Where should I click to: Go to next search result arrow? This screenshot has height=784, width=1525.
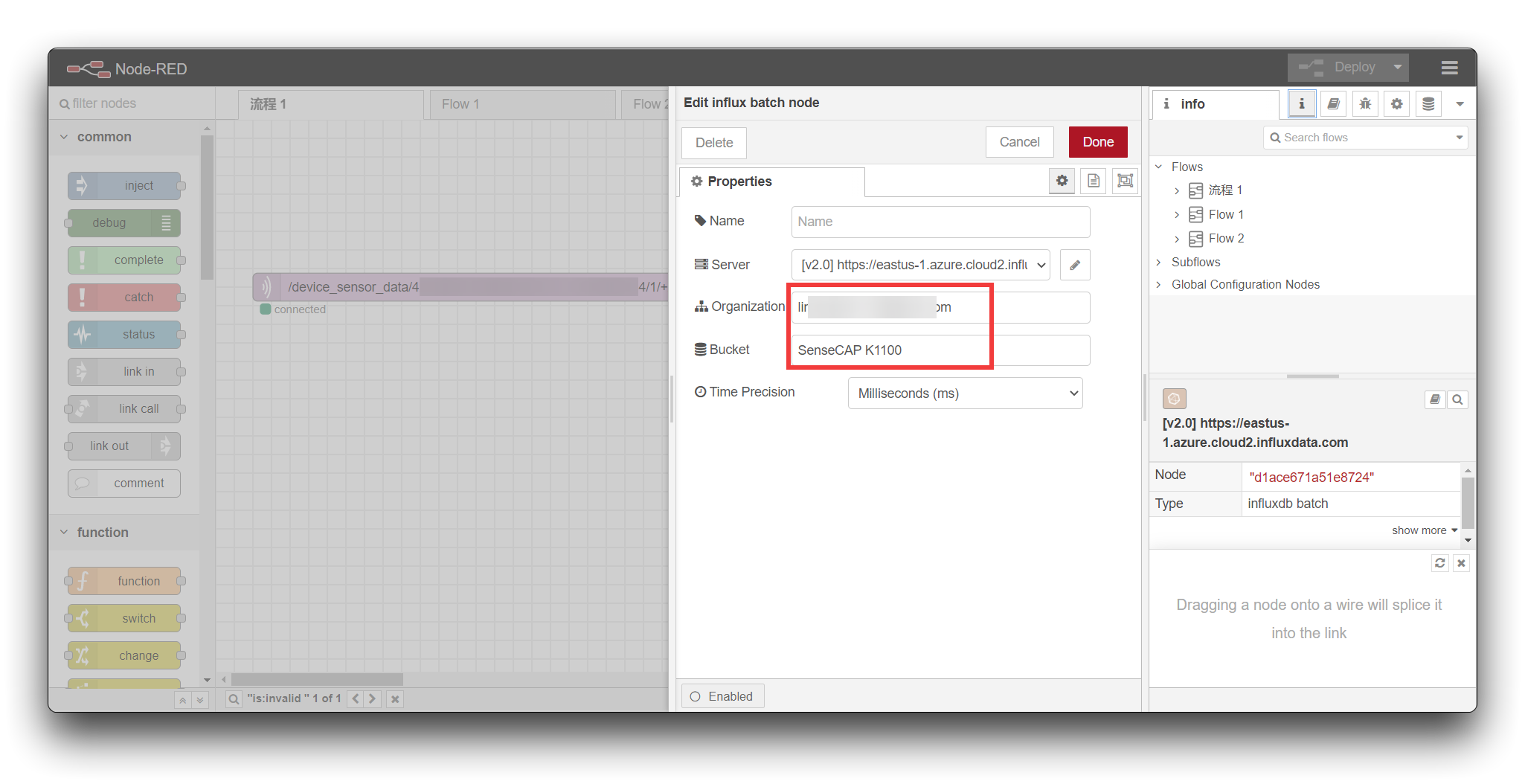coord(373,699)
